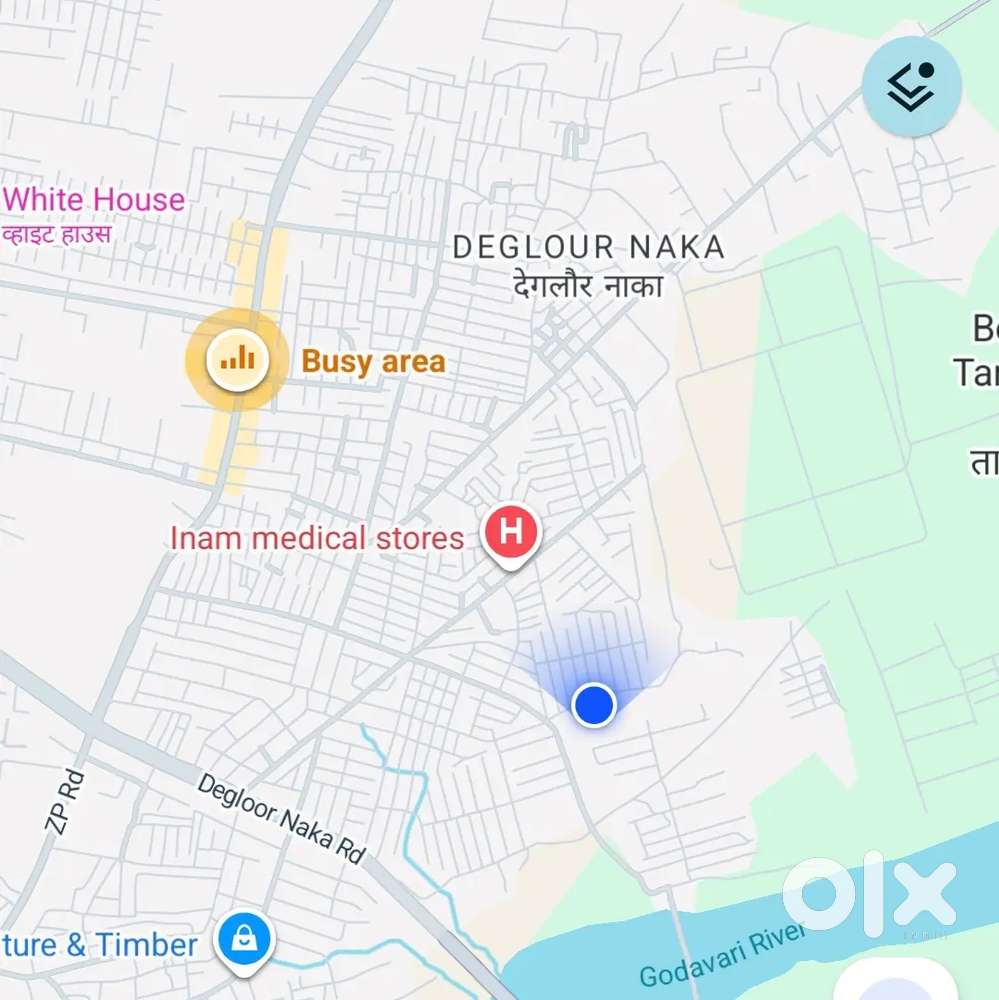
Task: Tap the Hindi व्हाइट हाउस label
Action: click(57, 233)
